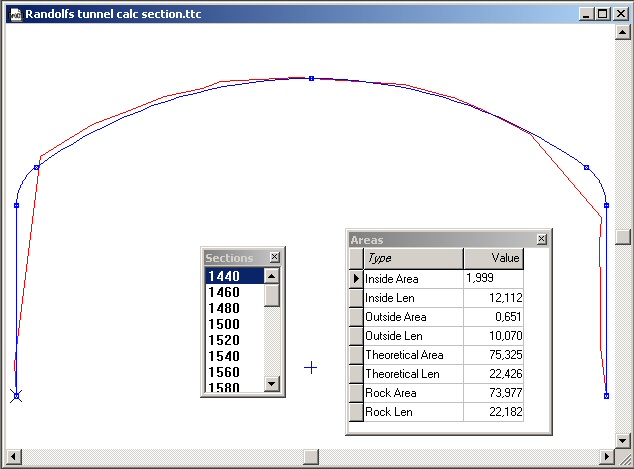This screenshot has width=634, height=469.
Task: Select the Outside Area row
Action: (413, 317)
